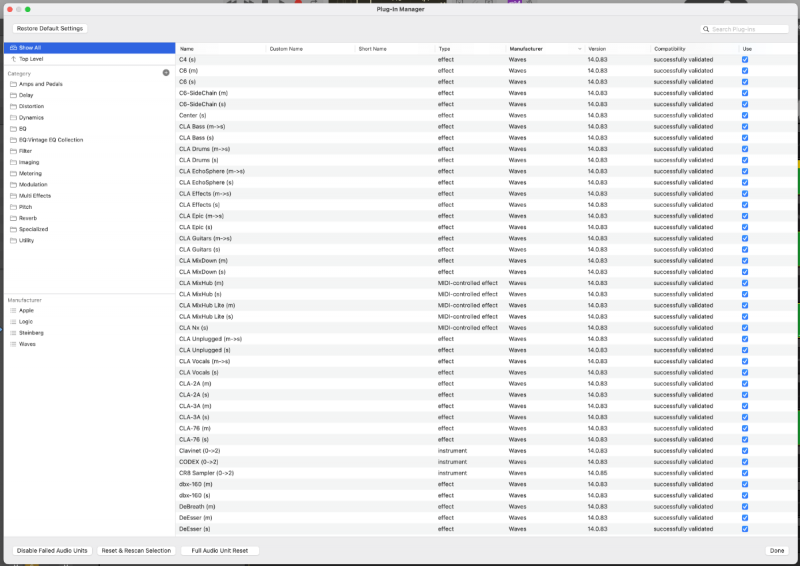Viewport: 800px width, 566px height.
Task: Click the list icon beside Apple manufacturer
Action: click(x=13, y=311)
